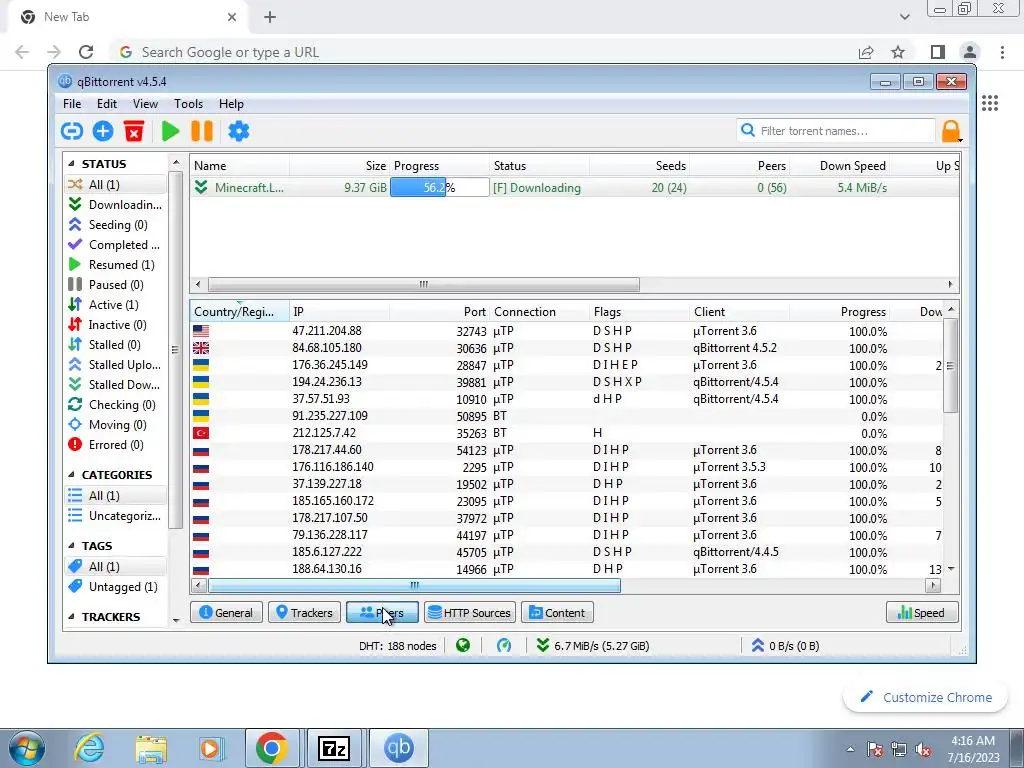
Task: Collapse the CATEGORIES section
Action: pos(71,475)
